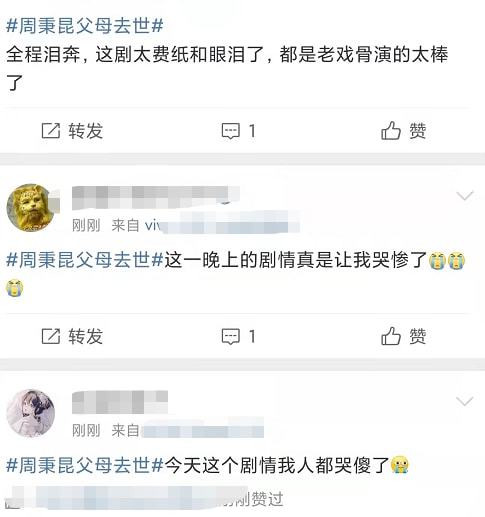
Task: Tap the repost icon on the first post
Action: tap(51, 131)
